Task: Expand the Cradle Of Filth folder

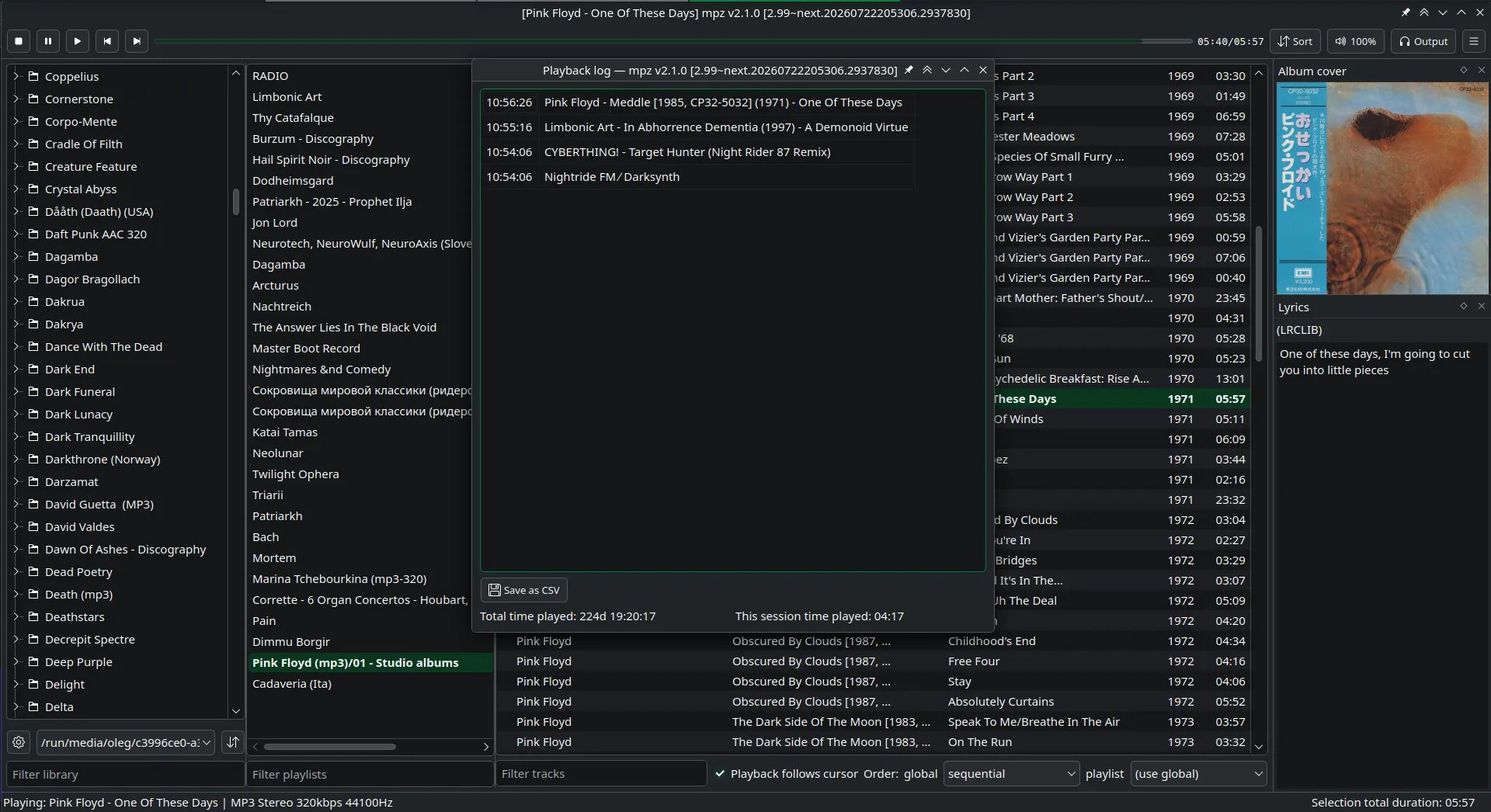Action: [x=16, y=144]
